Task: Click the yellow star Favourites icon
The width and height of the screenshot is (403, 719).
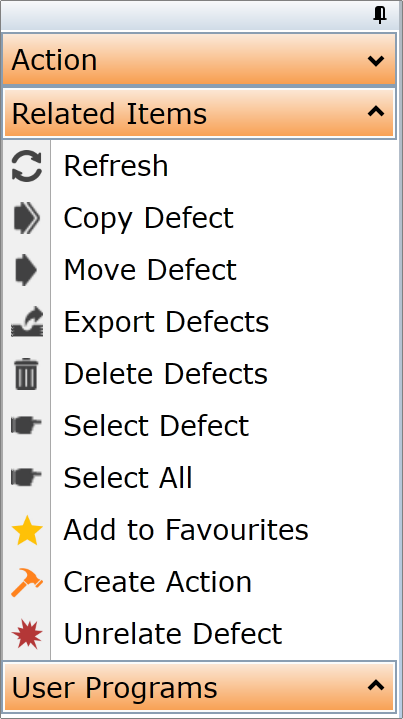Action: click(27, 530)
